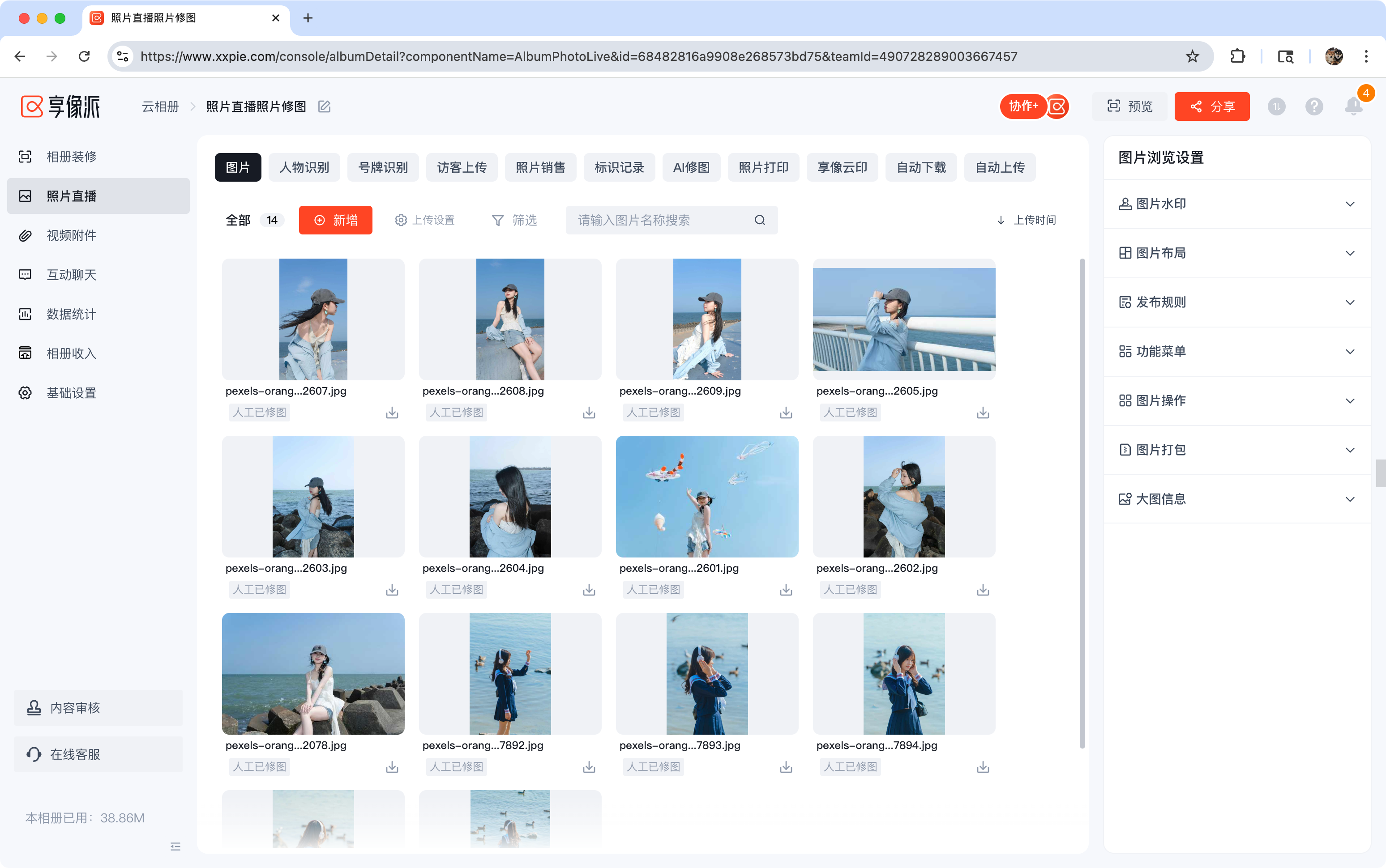
Task: Click the gray circular icon beside 分享
Action: pos(1276,106)
